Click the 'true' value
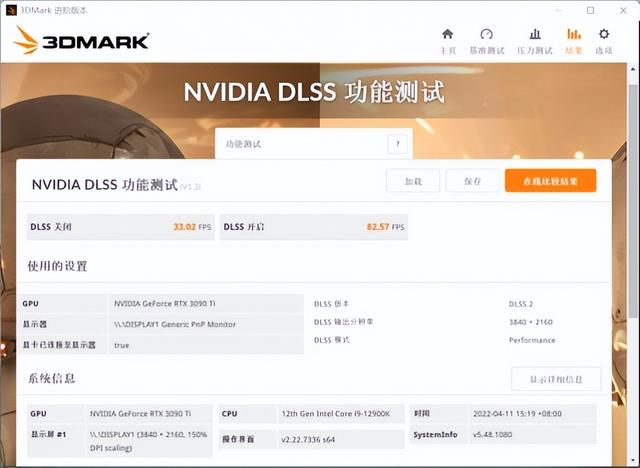 coord(122,345)
